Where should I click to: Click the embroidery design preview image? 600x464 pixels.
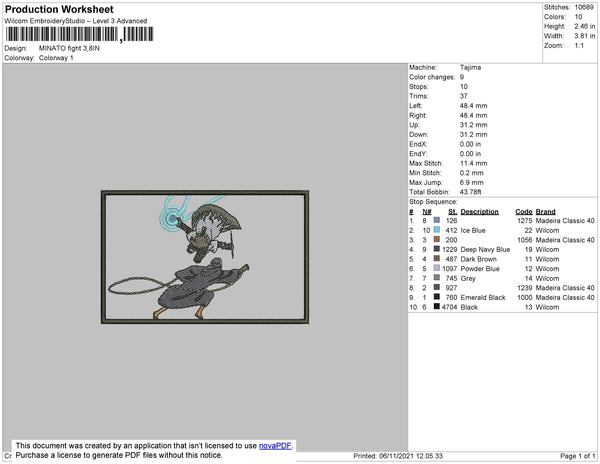[x=205, y=257]
